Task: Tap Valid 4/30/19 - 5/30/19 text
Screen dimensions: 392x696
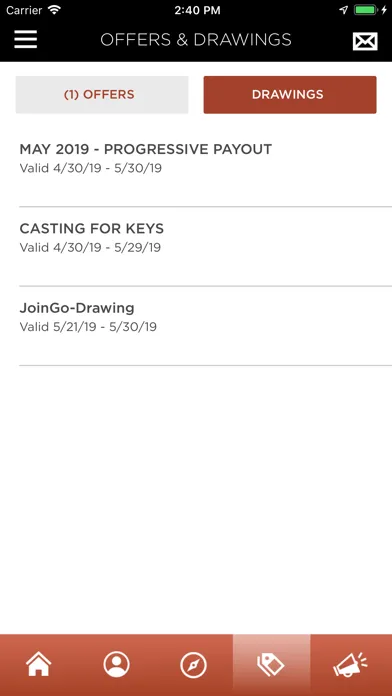Action: pos(91,168)
